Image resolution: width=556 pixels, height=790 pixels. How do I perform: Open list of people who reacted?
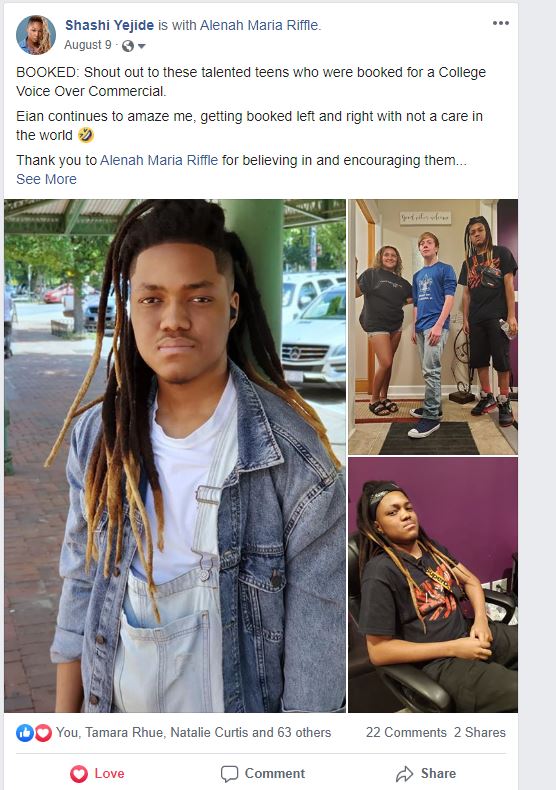point(193,732)
